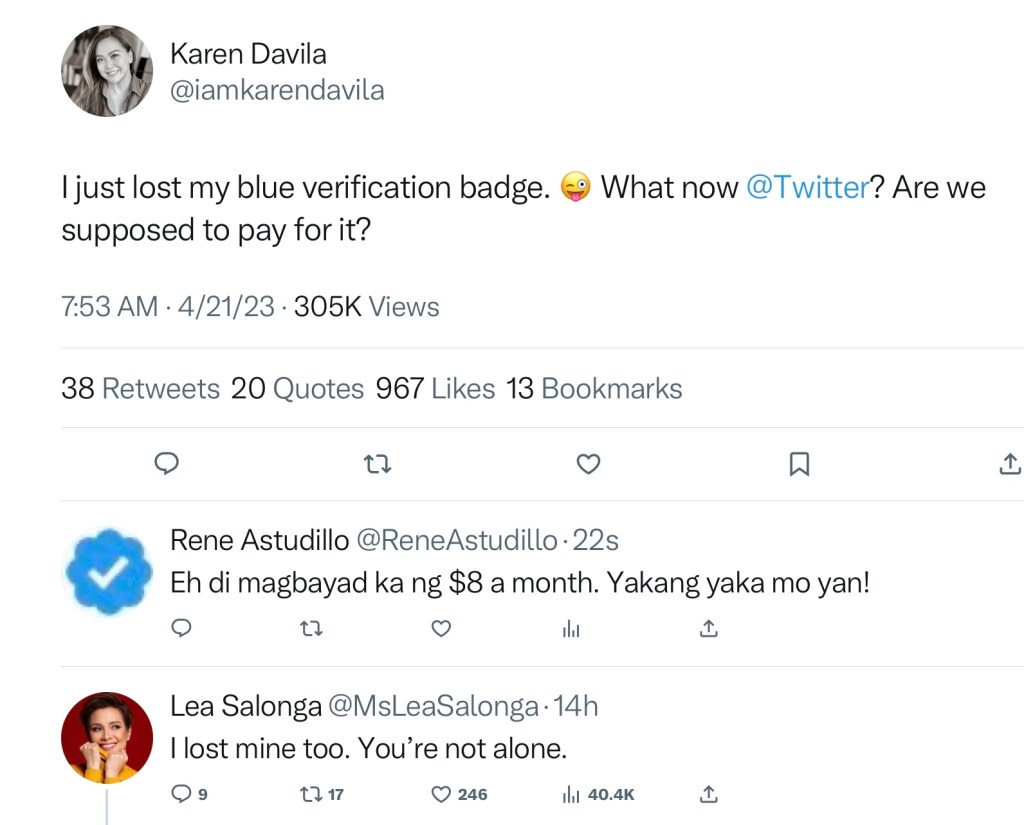Open Karen Davila's profile picture

tap(107, 71)
